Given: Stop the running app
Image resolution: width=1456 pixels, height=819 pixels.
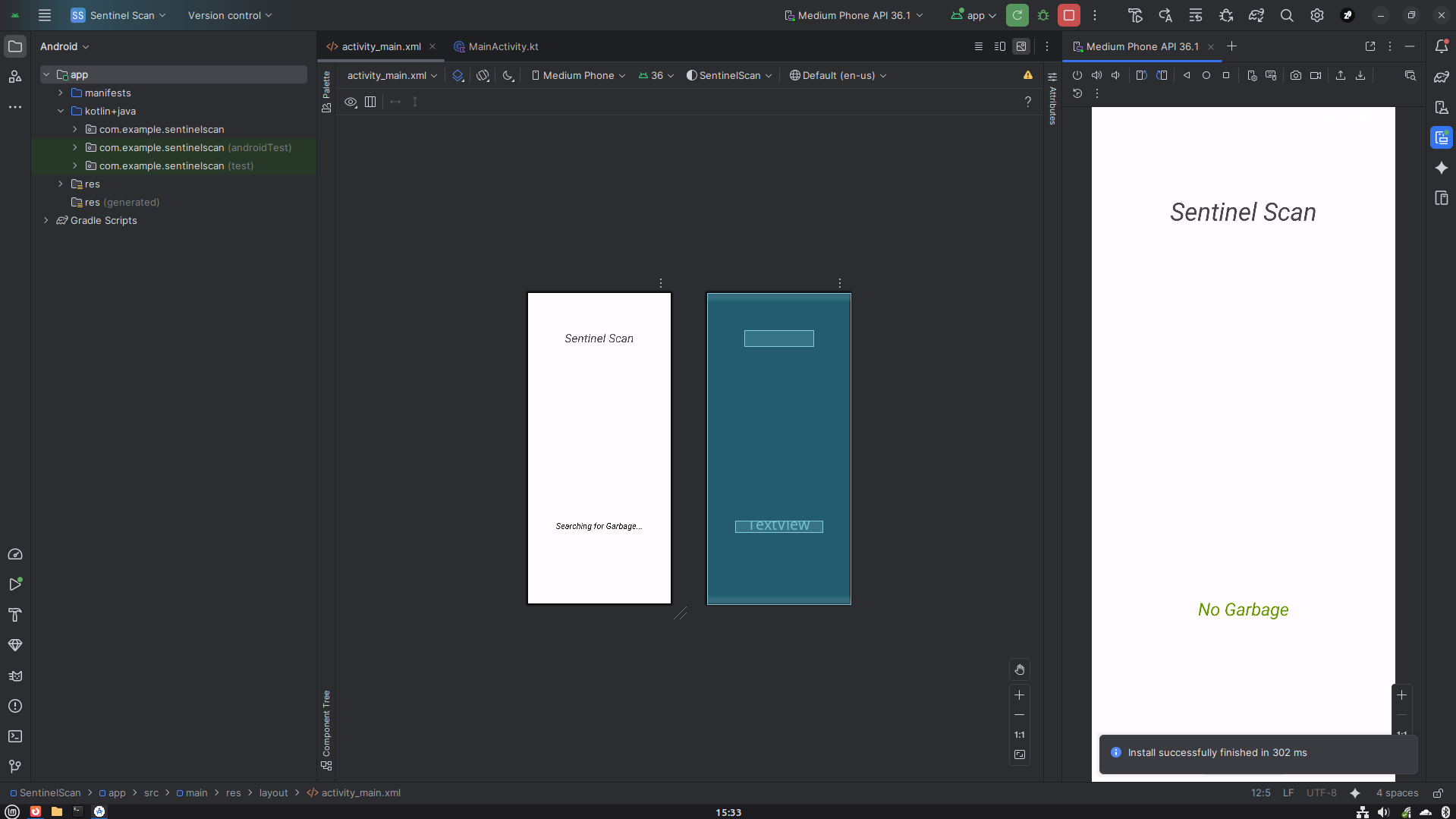Looking at the screenshot, I should click(x=1069, y=15).
